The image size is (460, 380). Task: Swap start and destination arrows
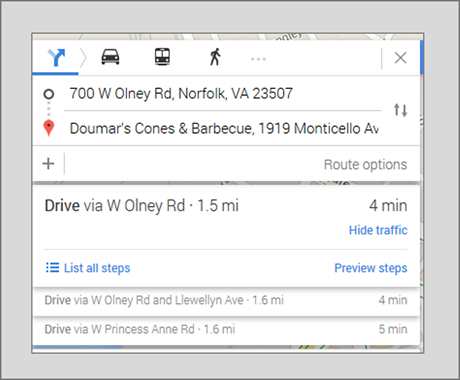[x=400, y=110]
